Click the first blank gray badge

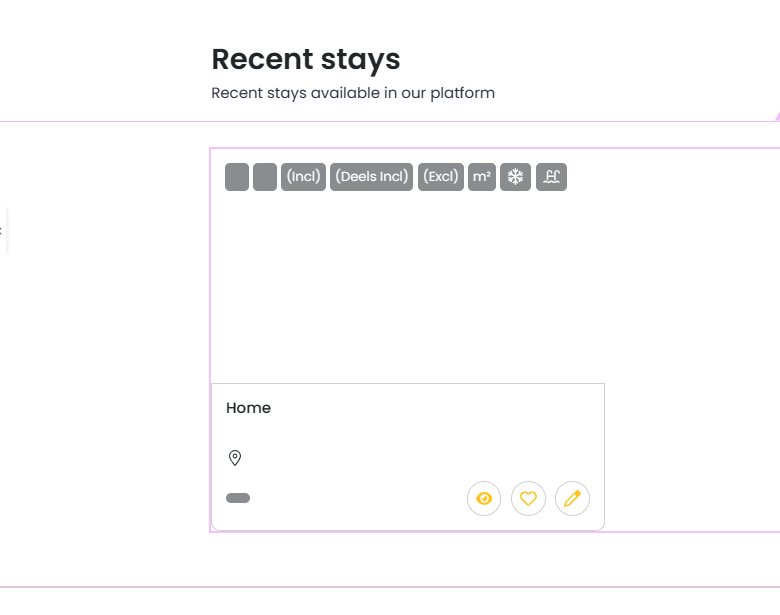237,177
